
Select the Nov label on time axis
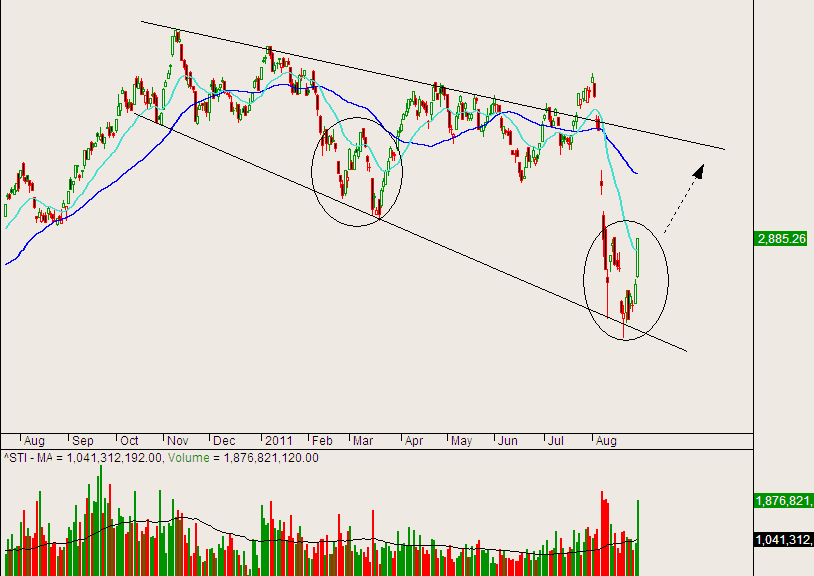[x=178, y=440]
